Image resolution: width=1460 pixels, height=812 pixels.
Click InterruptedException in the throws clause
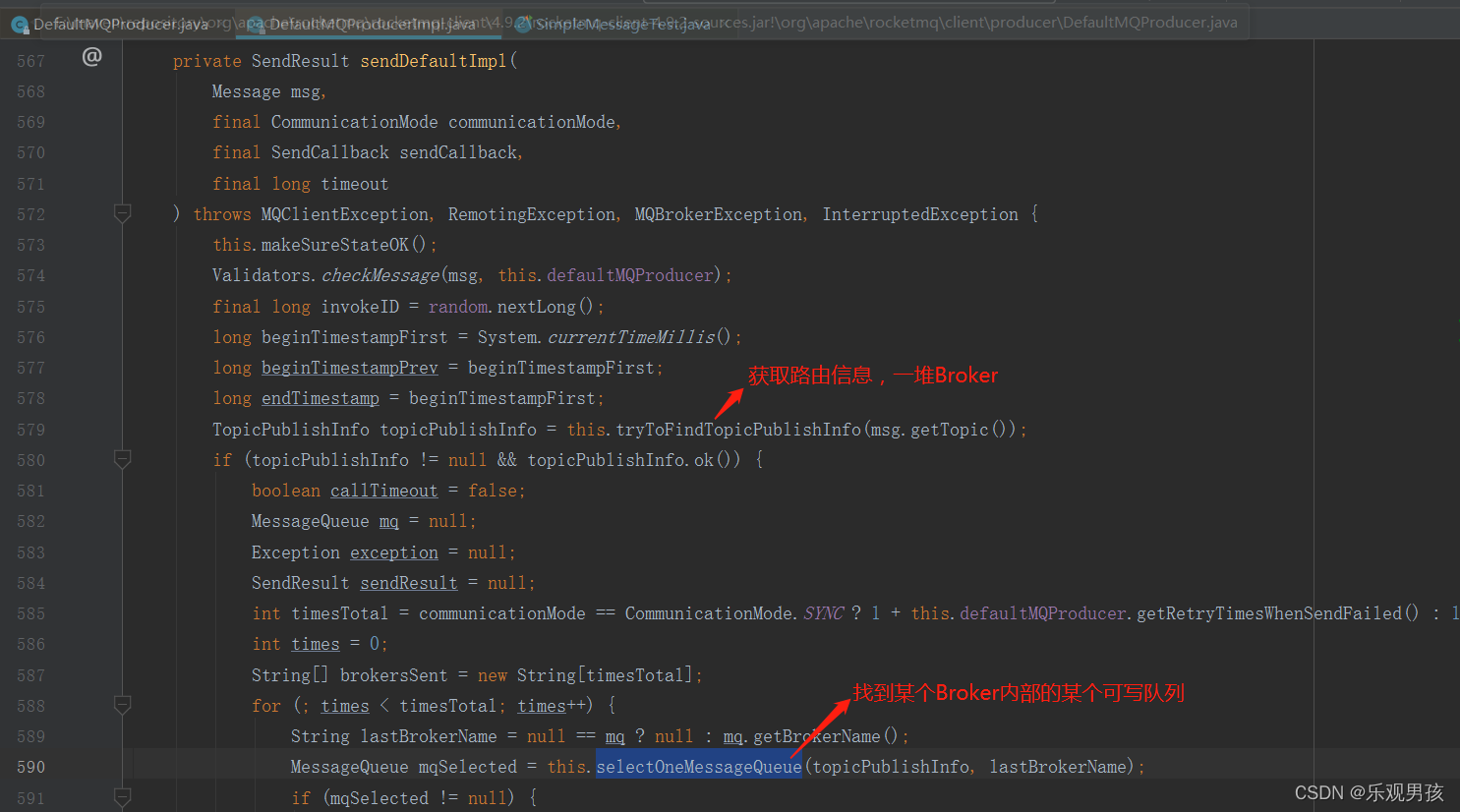[920, 214]
